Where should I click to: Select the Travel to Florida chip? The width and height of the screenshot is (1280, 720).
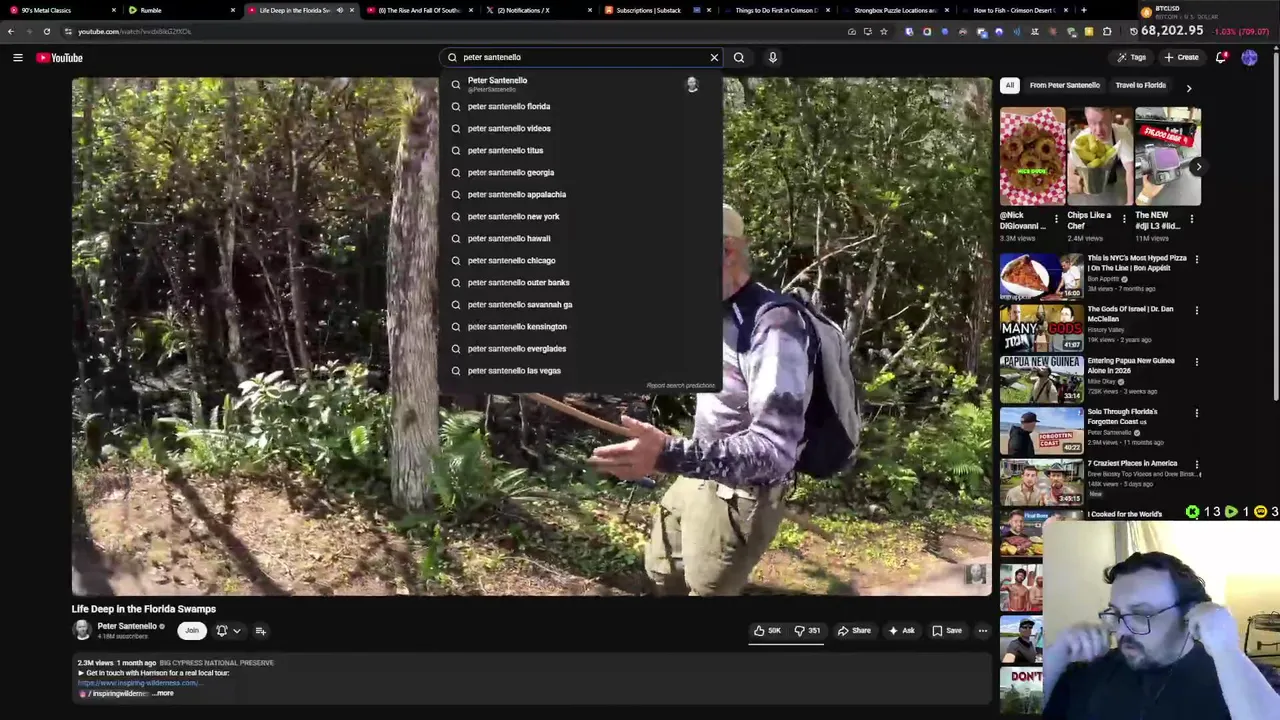[1140, 85]
